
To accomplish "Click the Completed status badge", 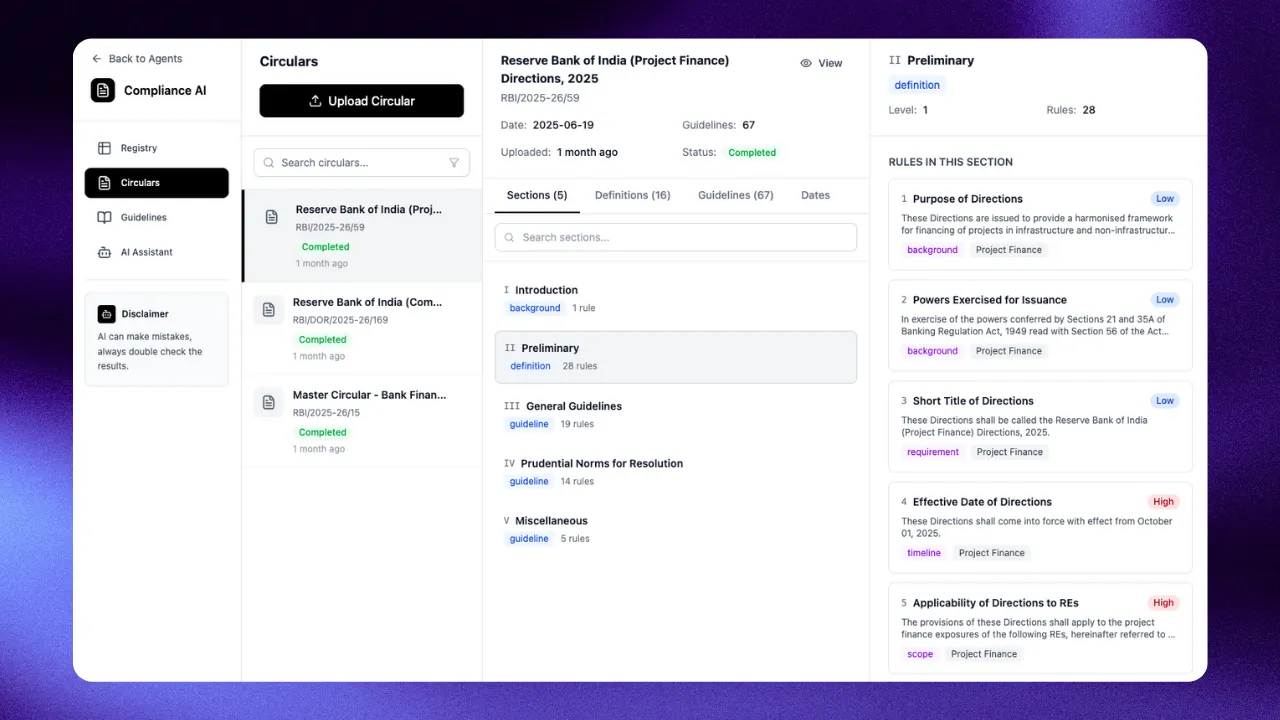I will (x=751, y=152).
